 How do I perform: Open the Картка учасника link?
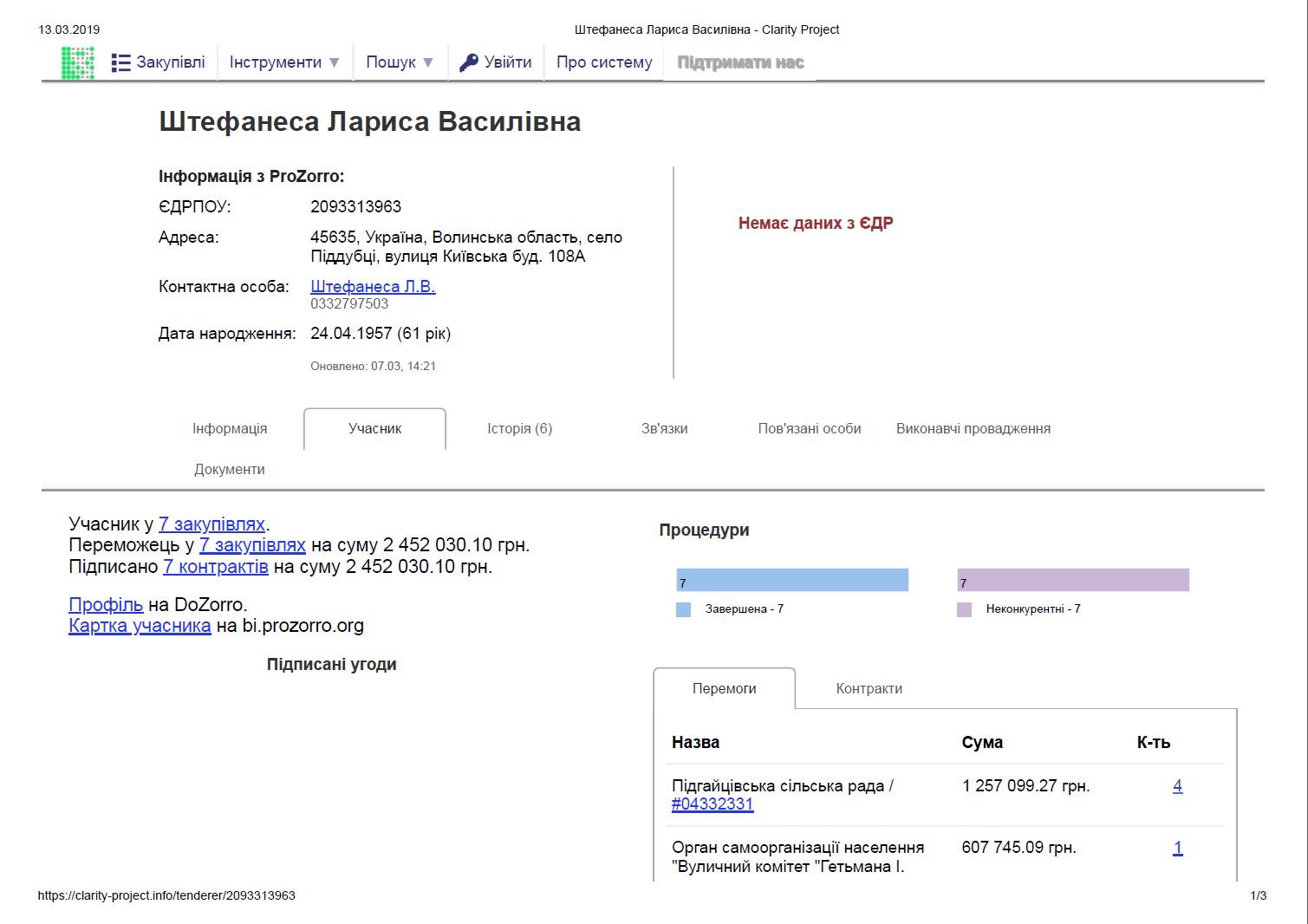tap(140, 626)
